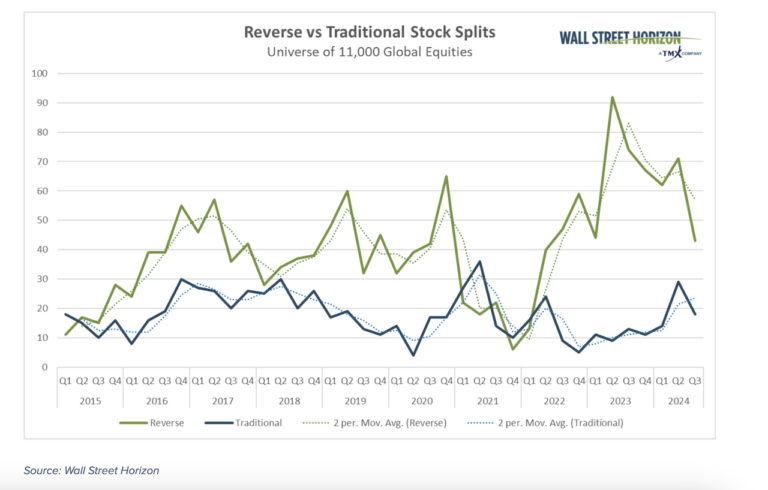
Task: Click the Reverse line low at Q4 2021
Action: pyautogui.click(x=513, y=349)
